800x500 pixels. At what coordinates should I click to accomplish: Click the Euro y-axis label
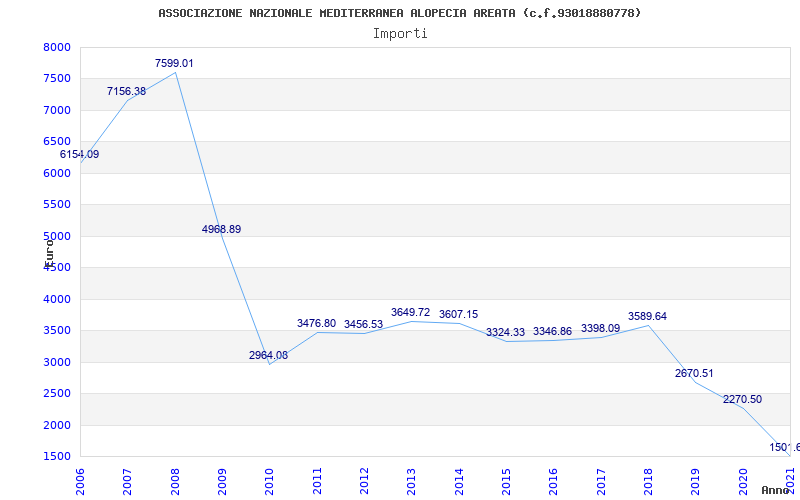click(48, 253)
